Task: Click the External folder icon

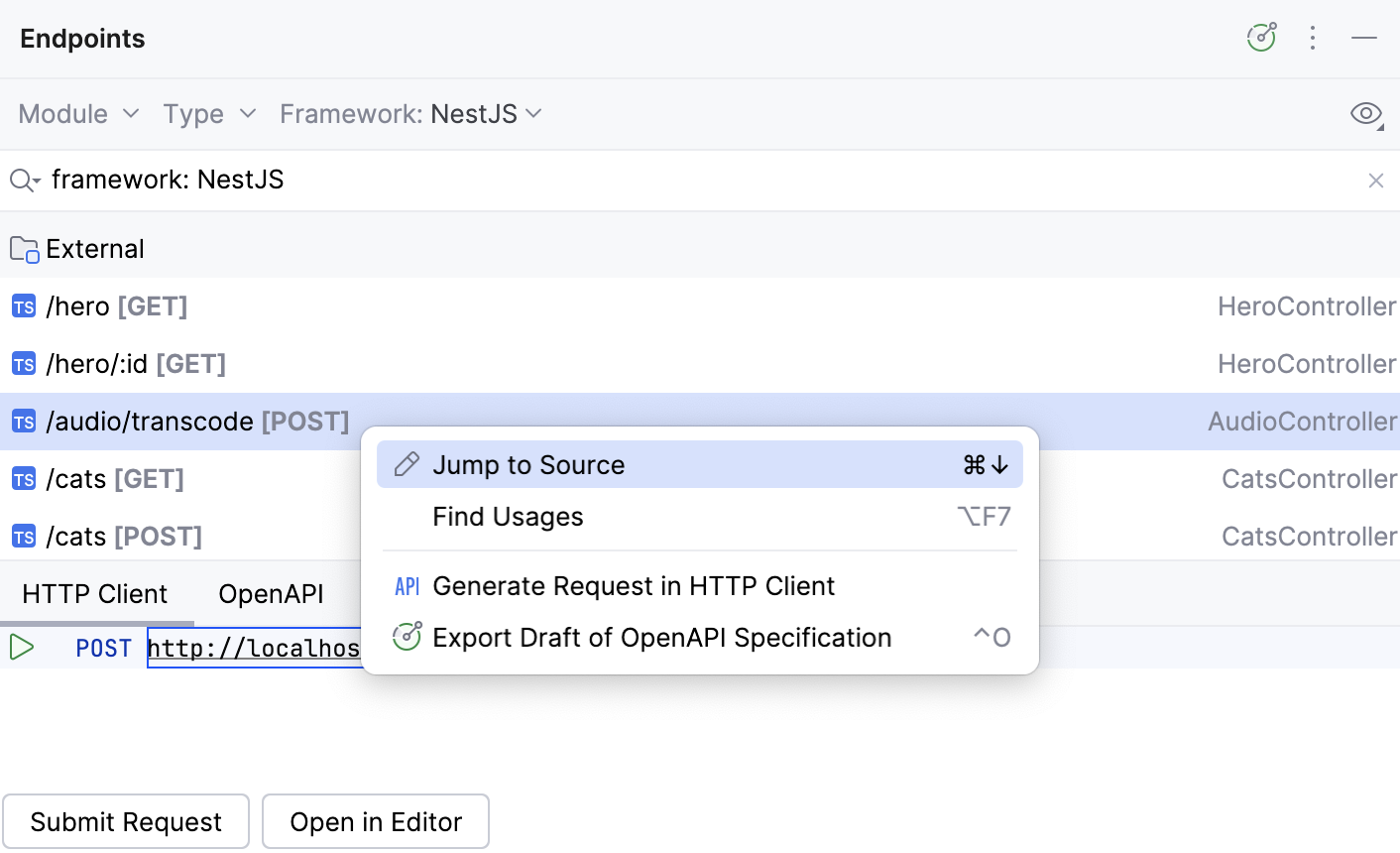Action: [x=22, y=248]
